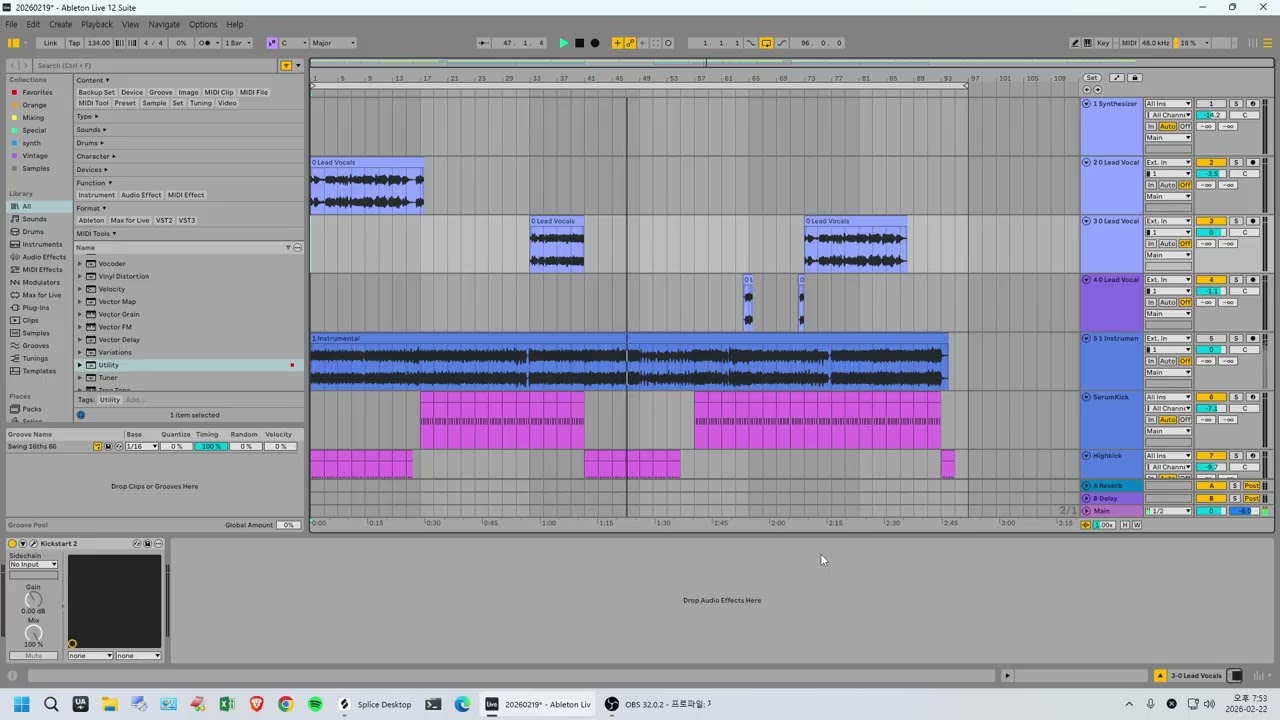This screenshot has height=720, width=1280.
Task: Open the Navigate menu
Action: tap(164, 24)
